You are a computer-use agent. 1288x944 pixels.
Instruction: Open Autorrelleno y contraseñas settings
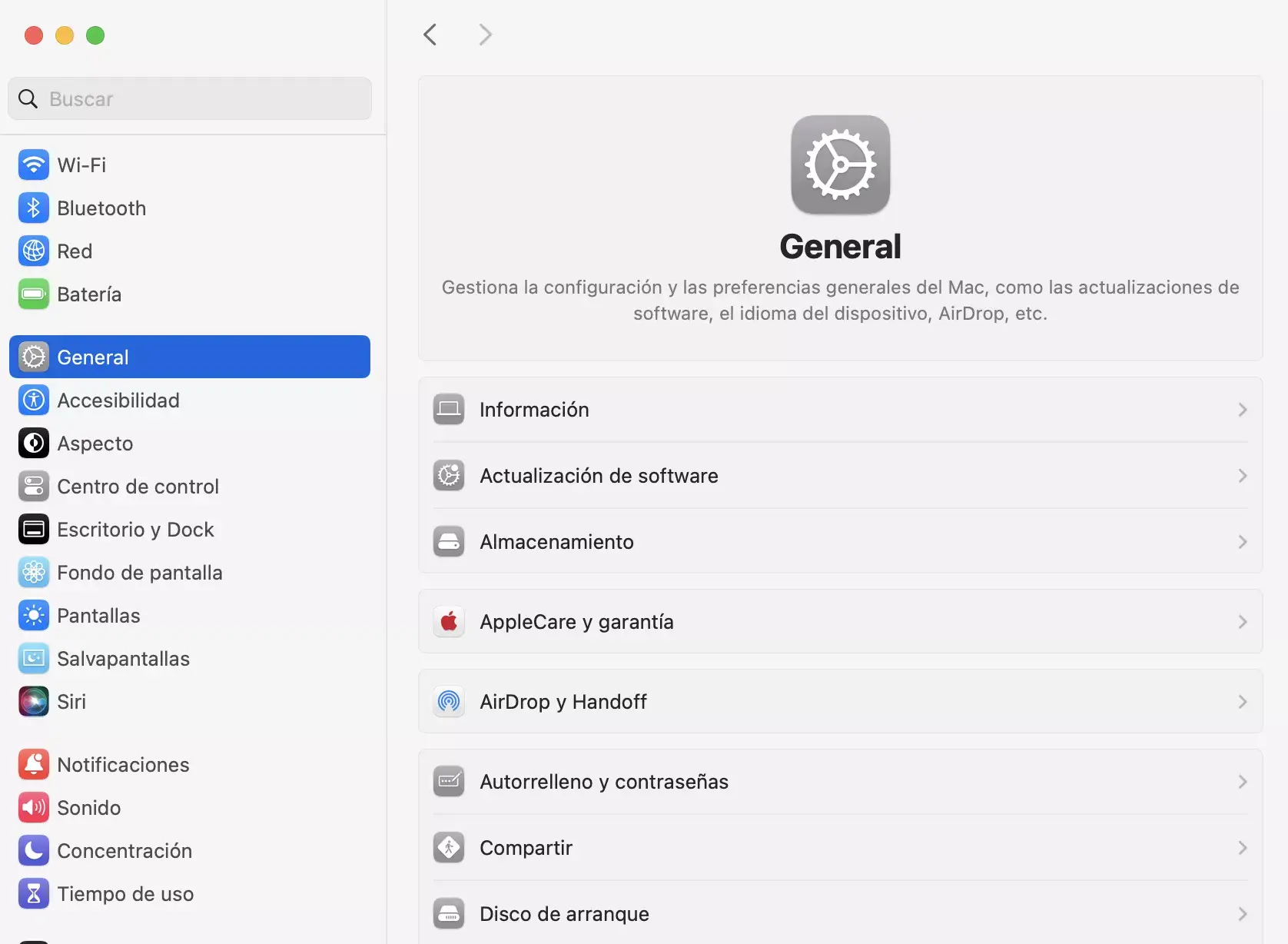[604, 781]
